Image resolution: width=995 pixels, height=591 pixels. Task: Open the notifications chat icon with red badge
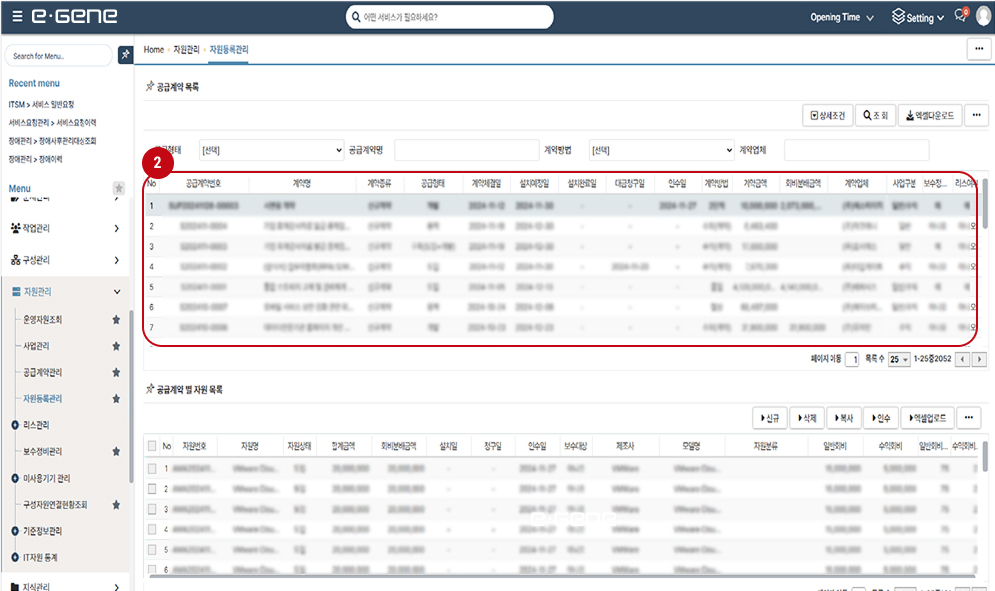[x=960, y=17]
